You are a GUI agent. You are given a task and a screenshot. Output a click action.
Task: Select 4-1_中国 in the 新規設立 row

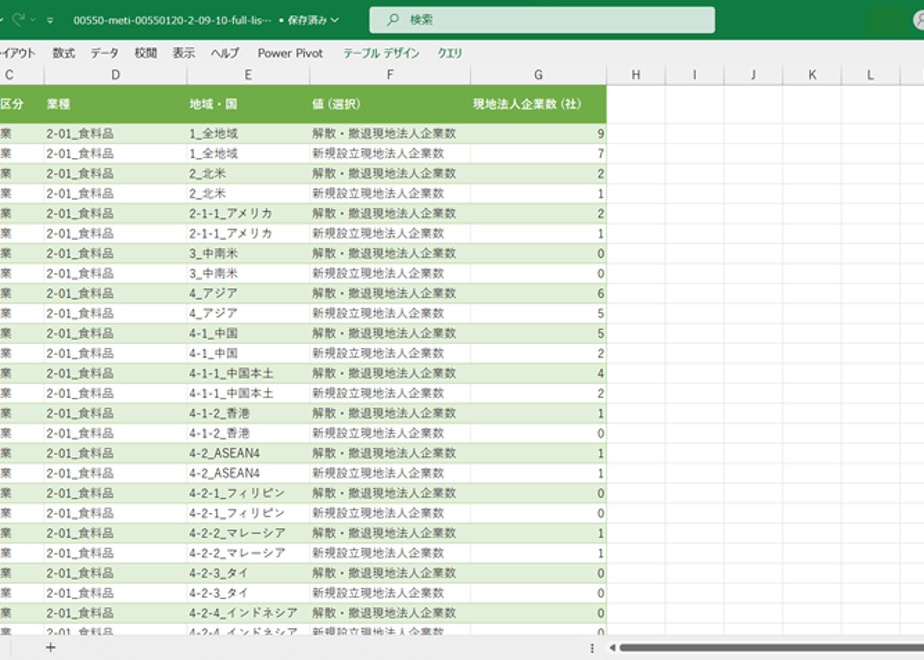pos(248,354)
